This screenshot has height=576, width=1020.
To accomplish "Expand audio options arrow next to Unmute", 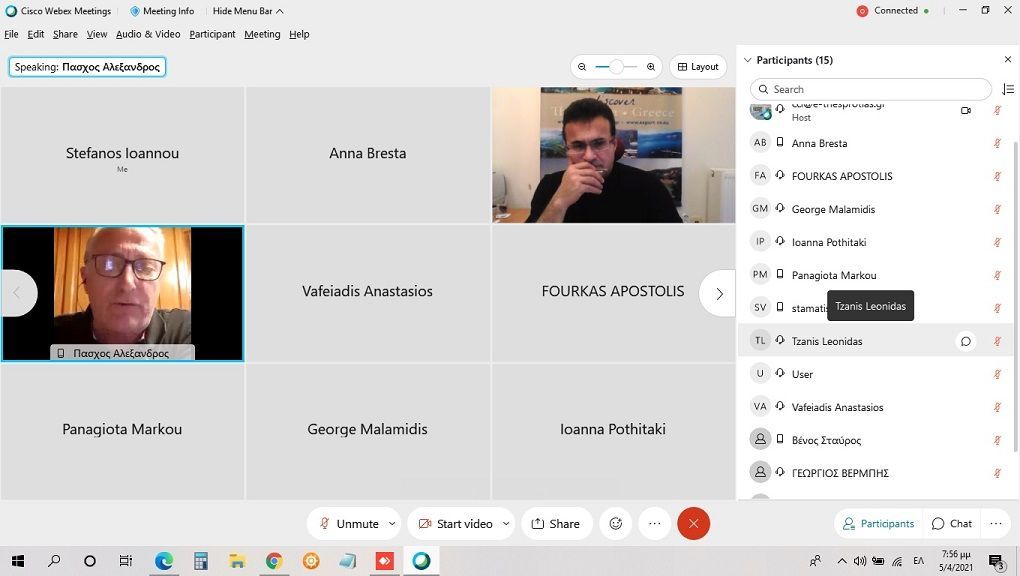I will 392,524.
